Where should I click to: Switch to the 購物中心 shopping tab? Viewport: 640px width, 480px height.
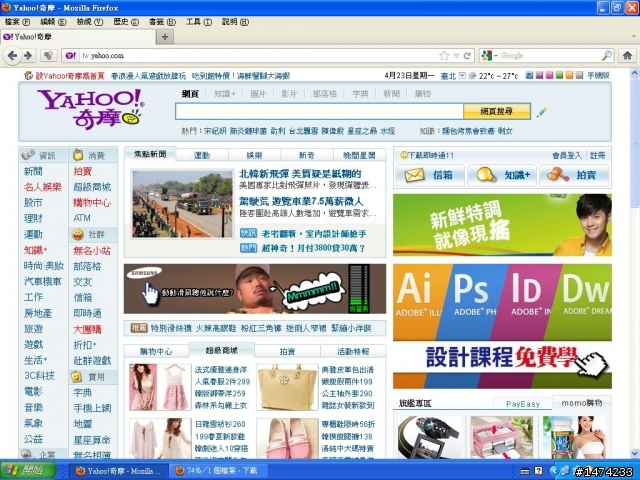(156, 351)
